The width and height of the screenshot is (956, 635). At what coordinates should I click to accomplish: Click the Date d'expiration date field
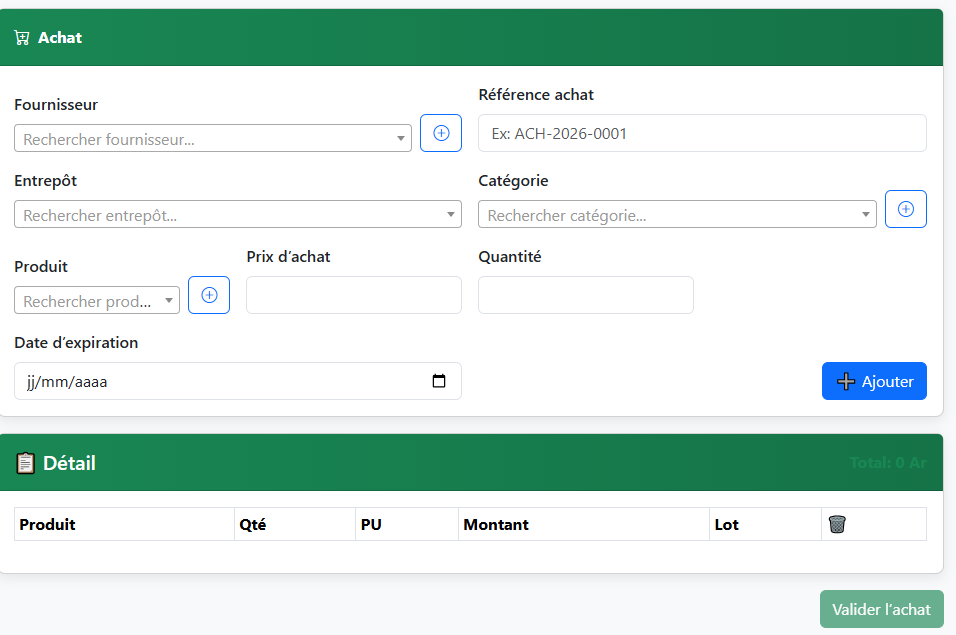pos(220,381)
